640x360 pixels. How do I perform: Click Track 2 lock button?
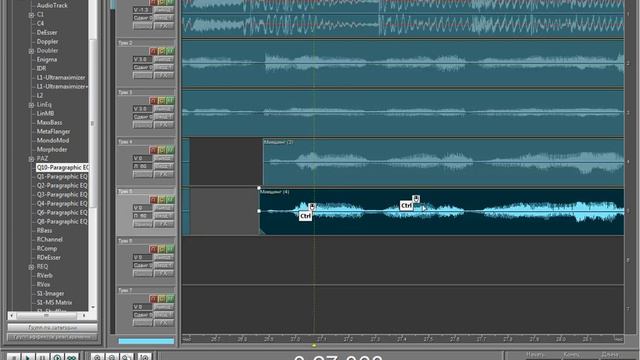[x=142, y=76]
